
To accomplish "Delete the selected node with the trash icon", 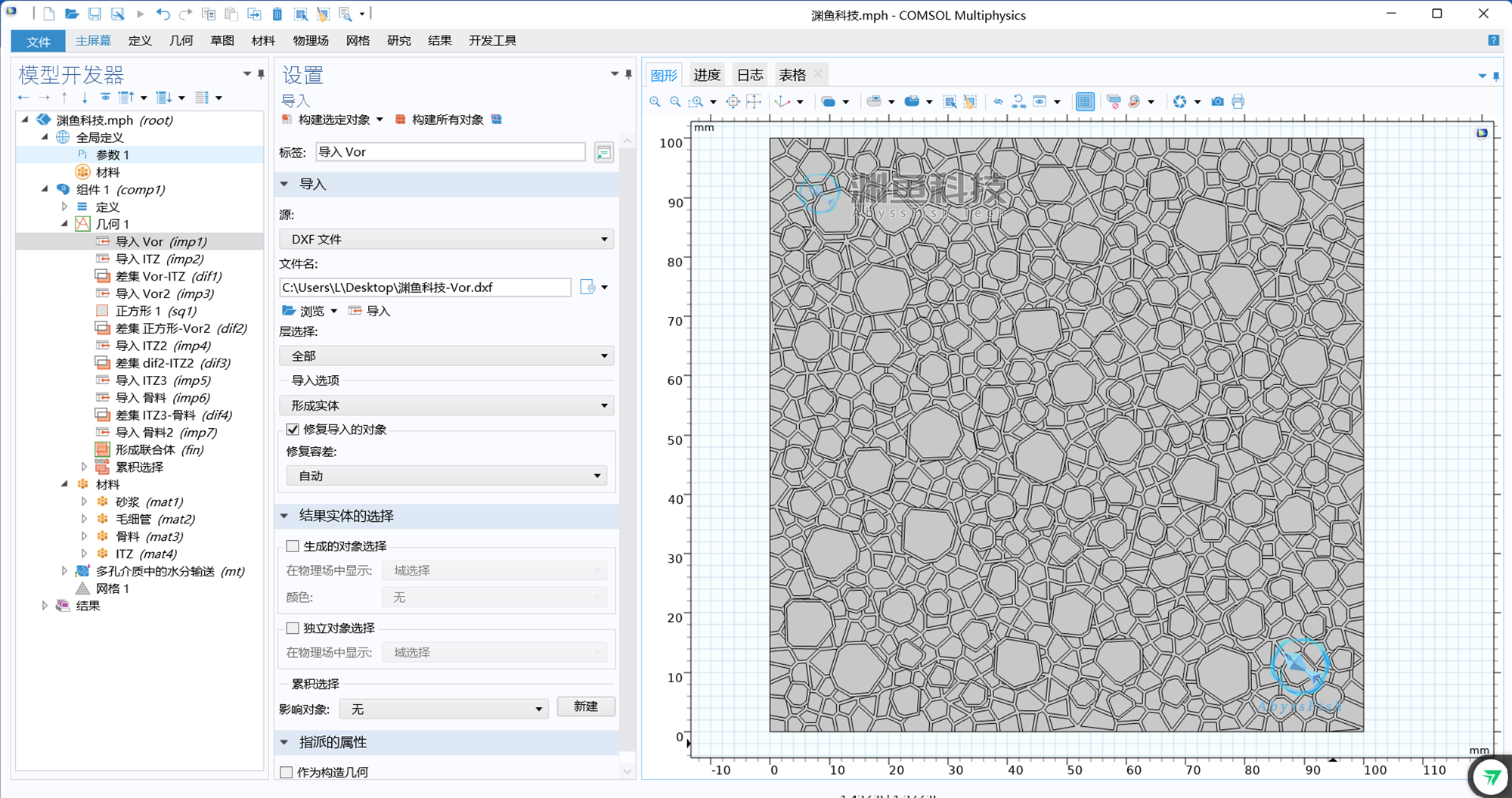I will [x=277, y=14].
